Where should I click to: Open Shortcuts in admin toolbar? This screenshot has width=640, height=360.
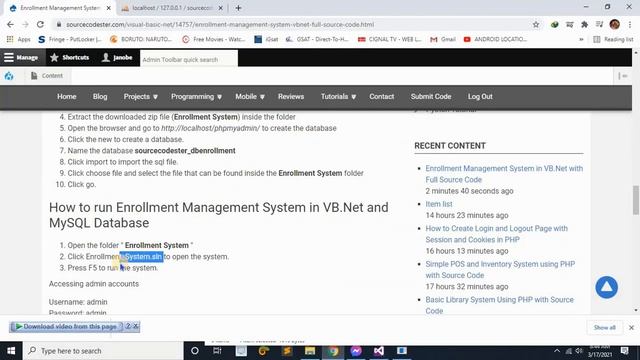point(69,58)
